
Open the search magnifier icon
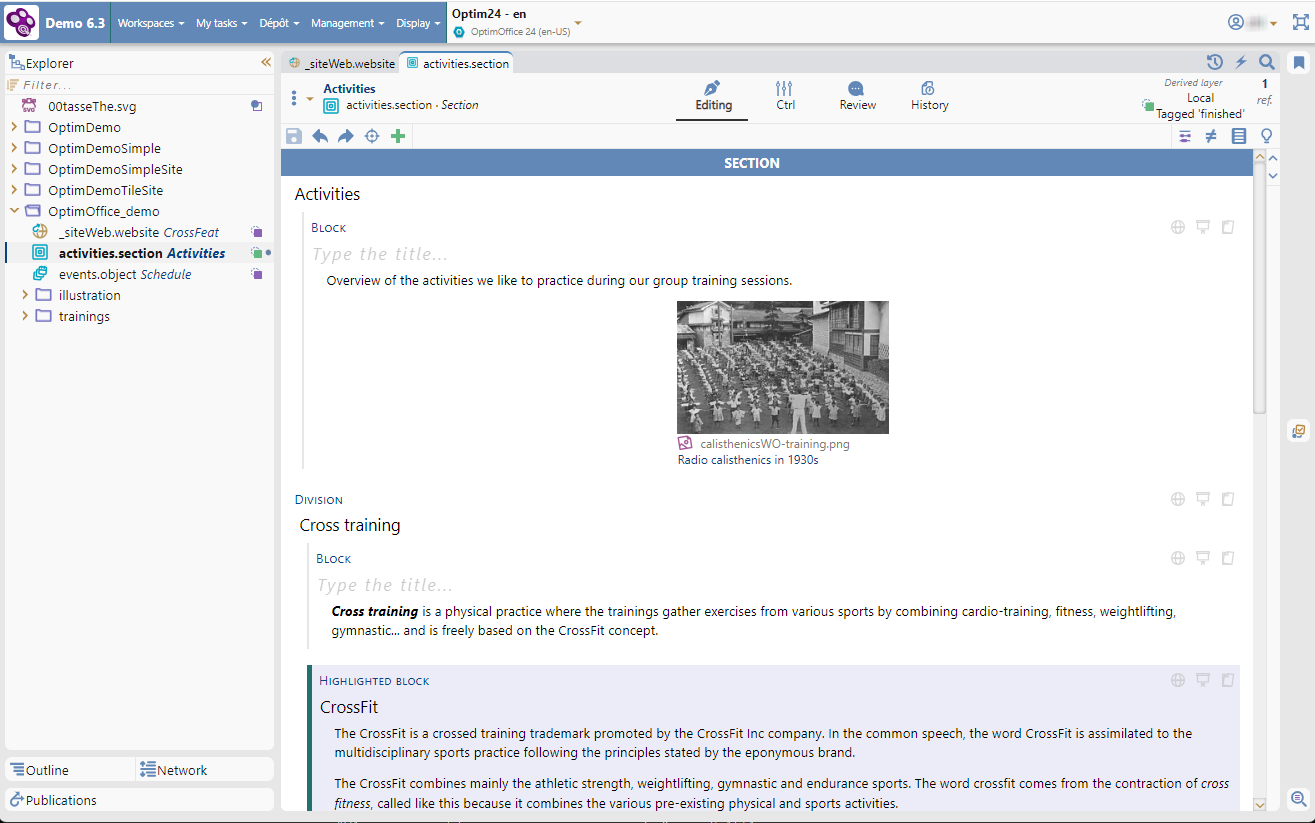pyautogui.click(x=1266, y=62)
